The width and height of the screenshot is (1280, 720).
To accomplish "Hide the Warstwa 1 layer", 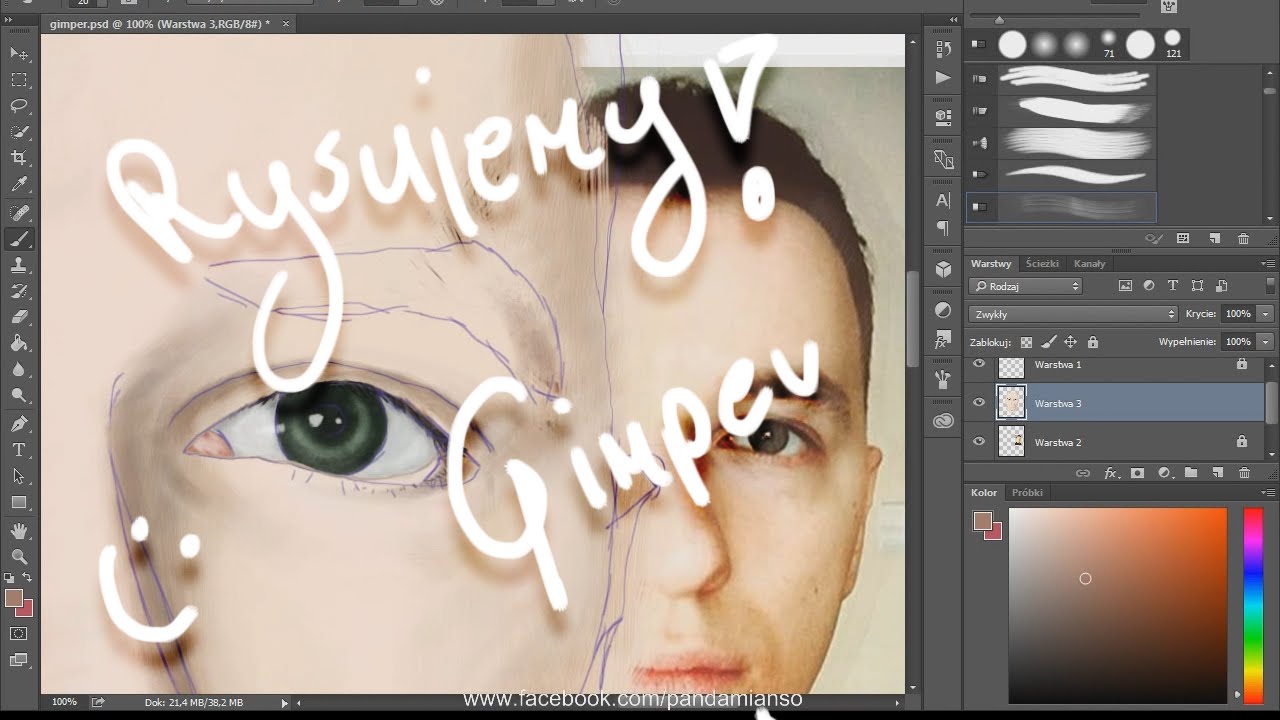I will tap(979, 364).
